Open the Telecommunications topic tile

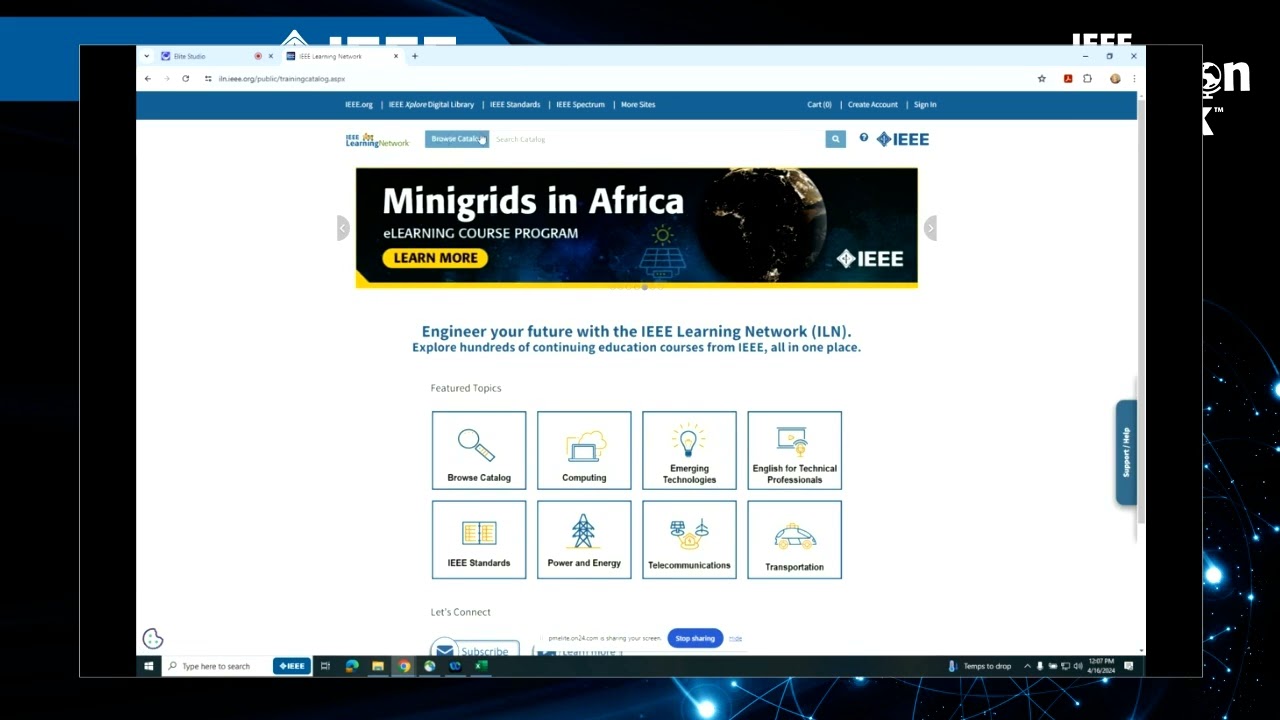(x=689, y=540)
